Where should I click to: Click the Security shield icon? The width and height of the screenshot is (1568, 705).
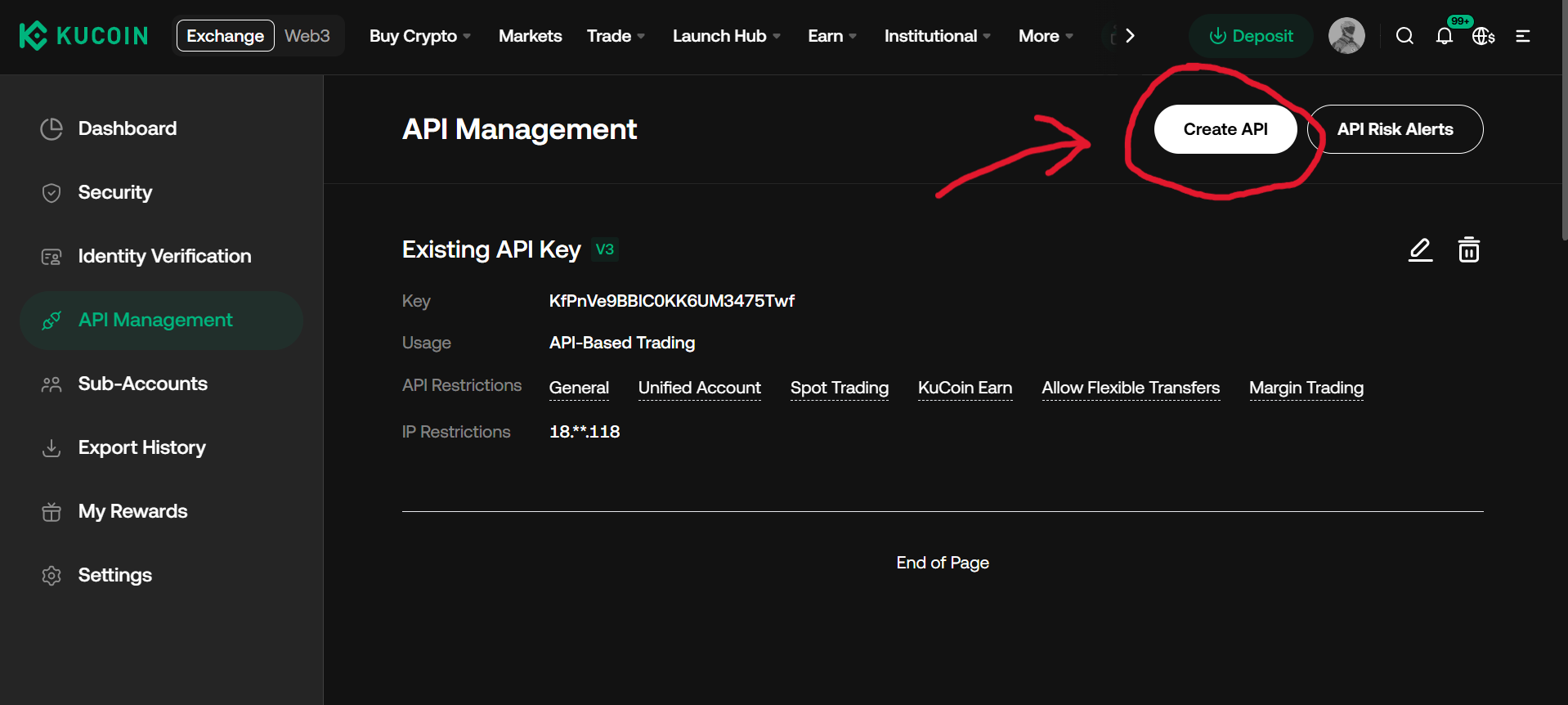[52, 193]
